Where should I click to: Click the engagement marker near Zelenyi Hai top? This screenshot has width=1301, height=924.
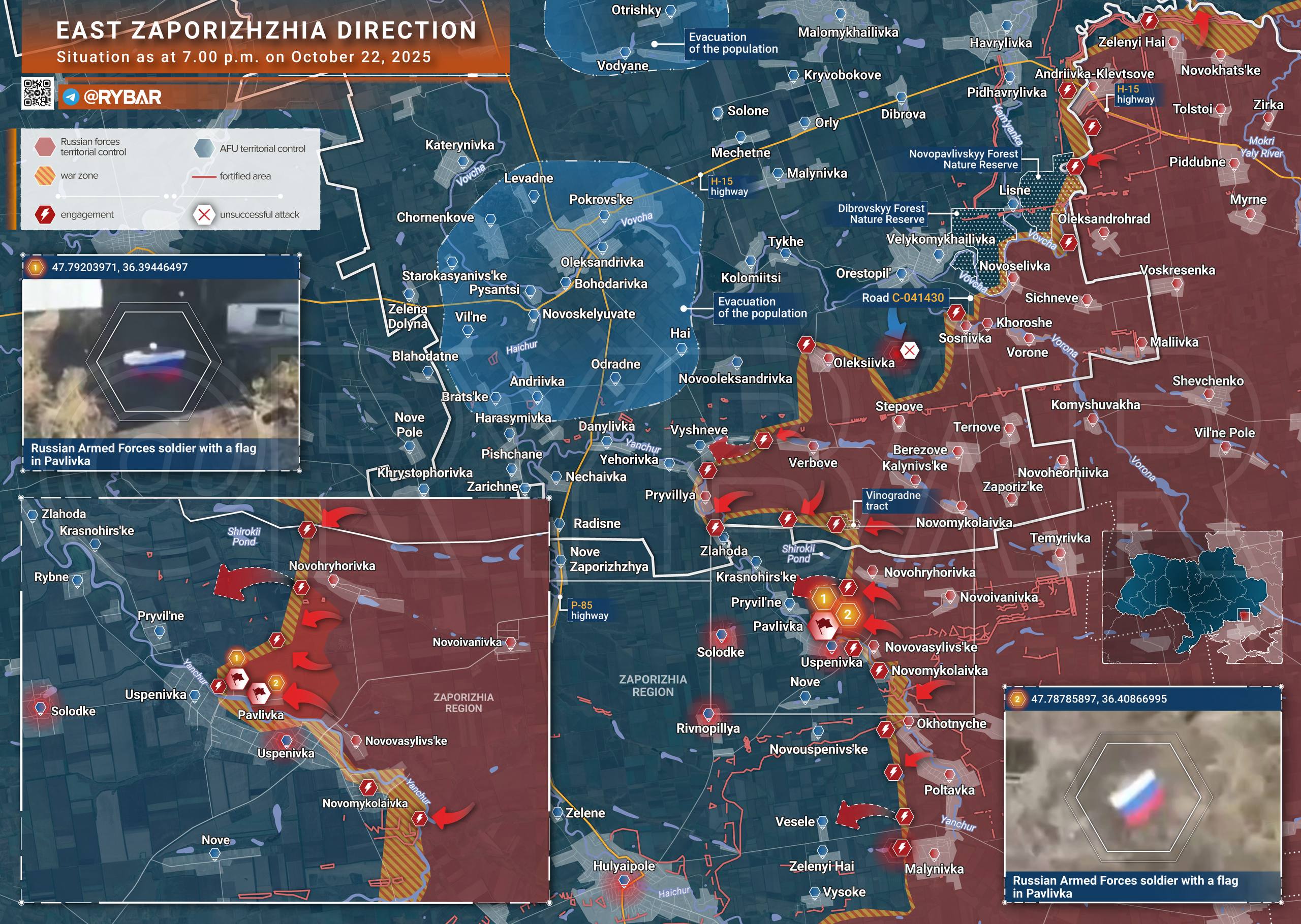point(1149,22)
